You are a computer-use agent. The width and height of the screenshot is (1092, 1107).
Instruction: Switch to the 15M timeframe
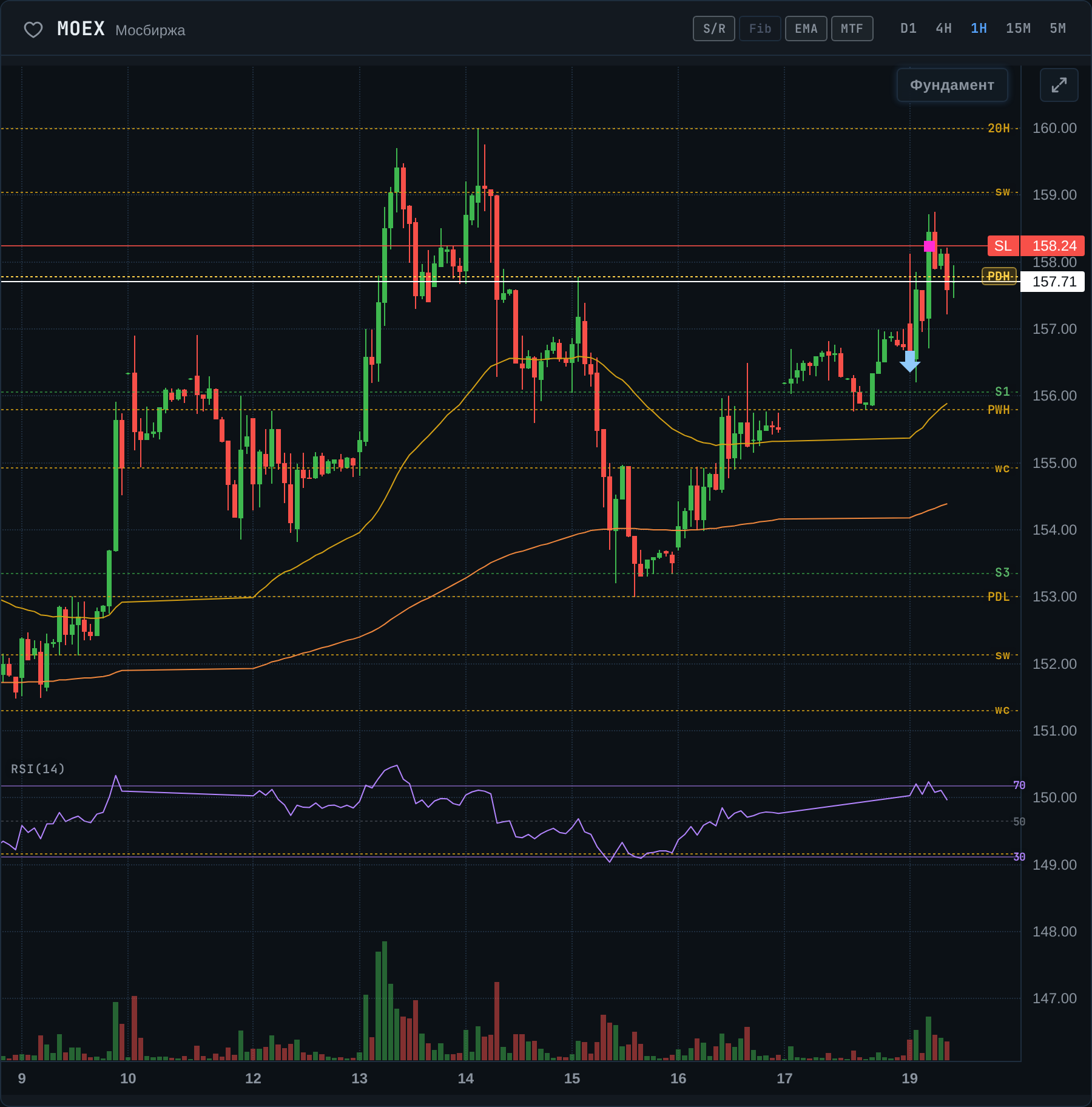(1018, 29)
